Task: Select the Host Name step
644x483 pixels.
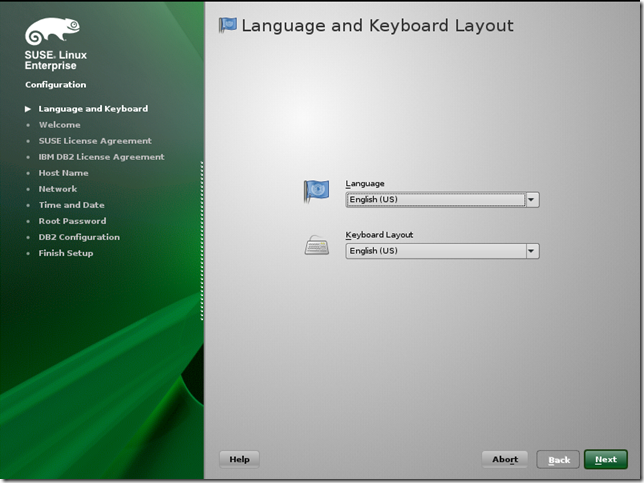Action: pyautogui.click(x=63, y=173)
